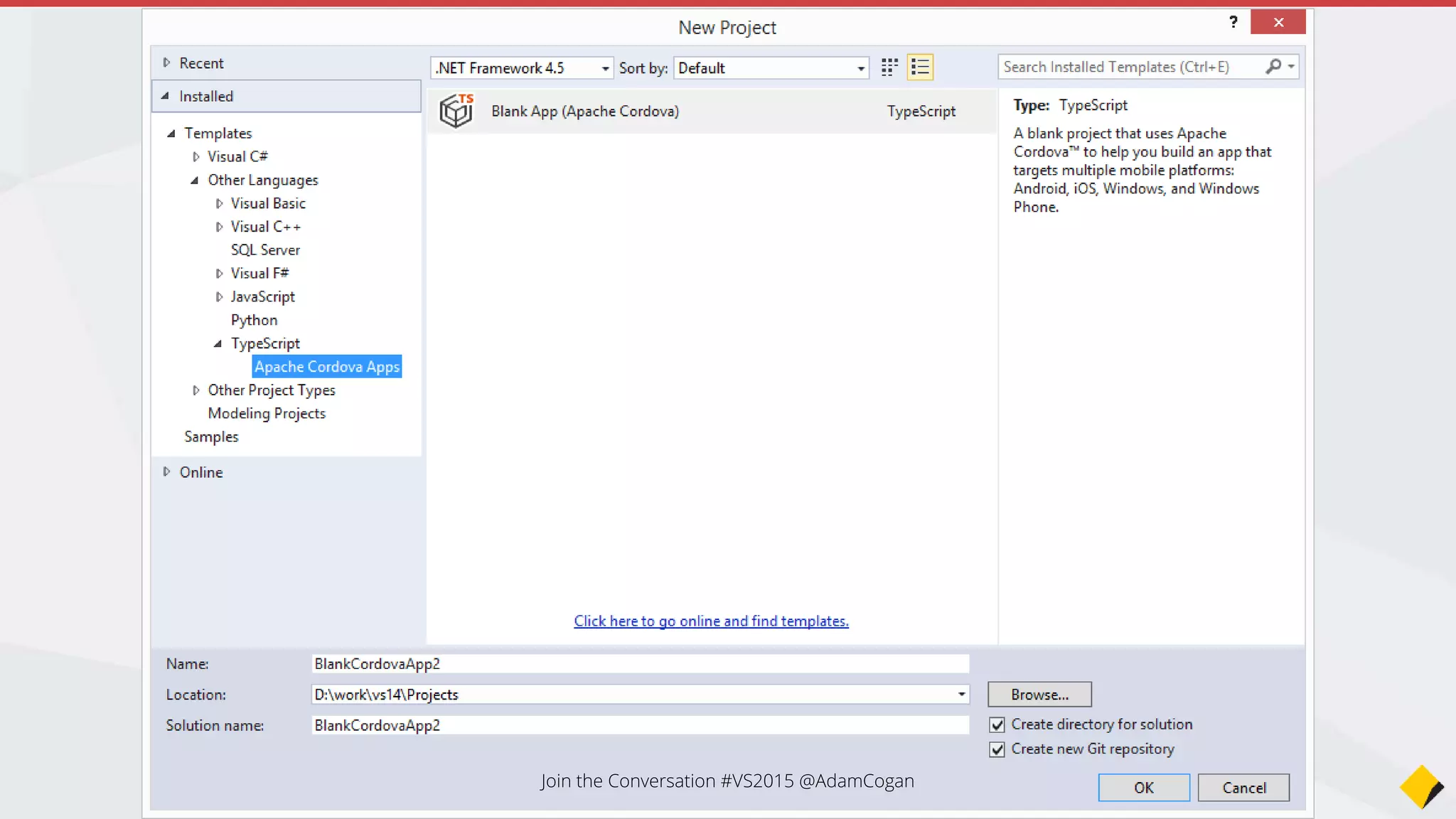Switch to medium icons list view
Image resolution: width=1456 pixels, height=819 pixels.
pyautogui.click(x=920, y=68)
